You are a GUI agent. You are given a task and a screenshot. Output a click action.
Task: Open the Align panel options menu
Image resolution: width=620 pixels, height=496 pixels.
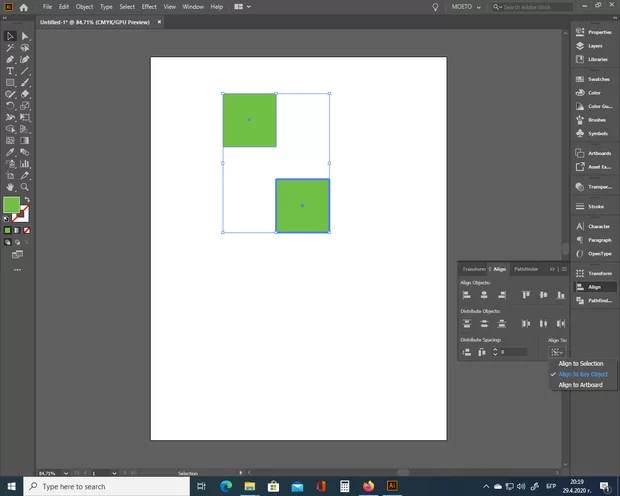click(564, 269)
